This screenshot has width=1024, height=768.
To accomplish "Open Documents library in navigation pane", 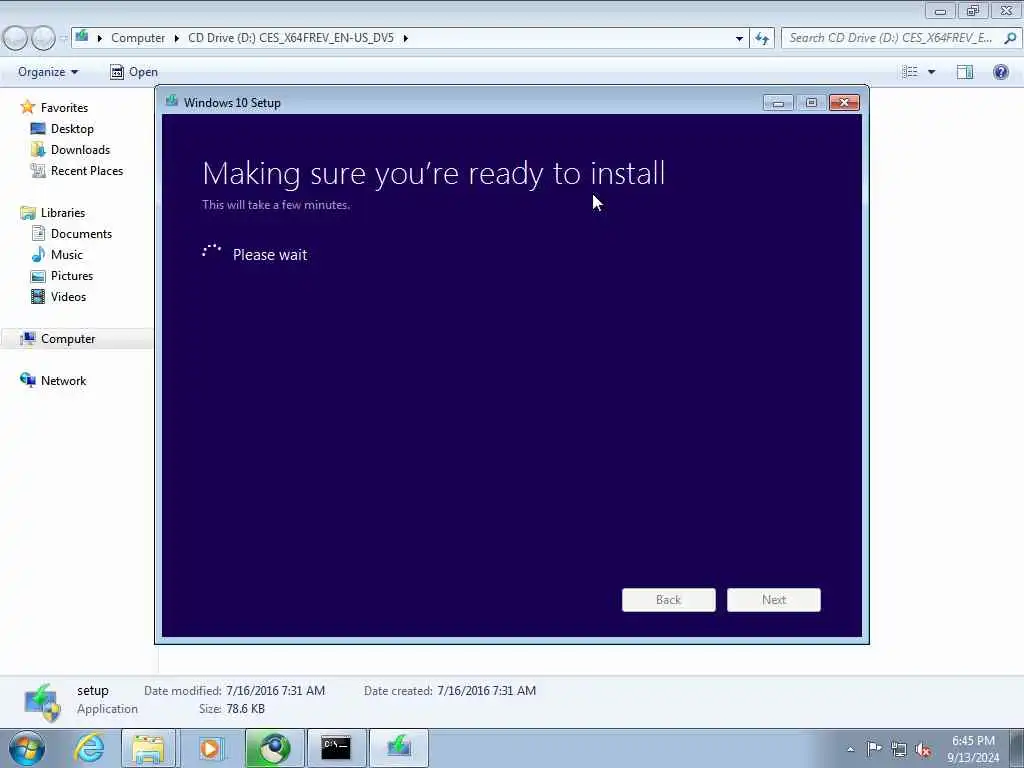I will [x=81, y=234].
